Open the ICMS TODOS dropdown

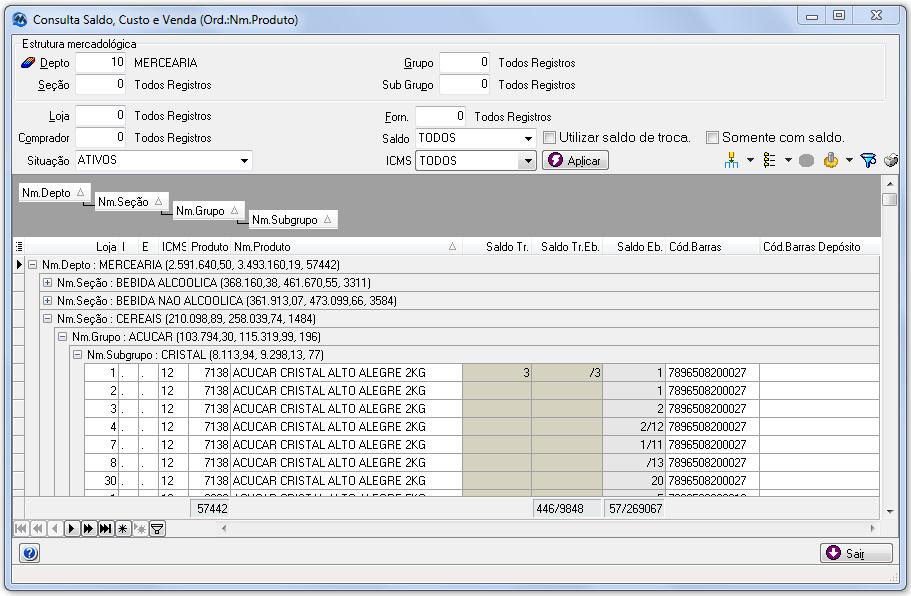tap(527, 161)
